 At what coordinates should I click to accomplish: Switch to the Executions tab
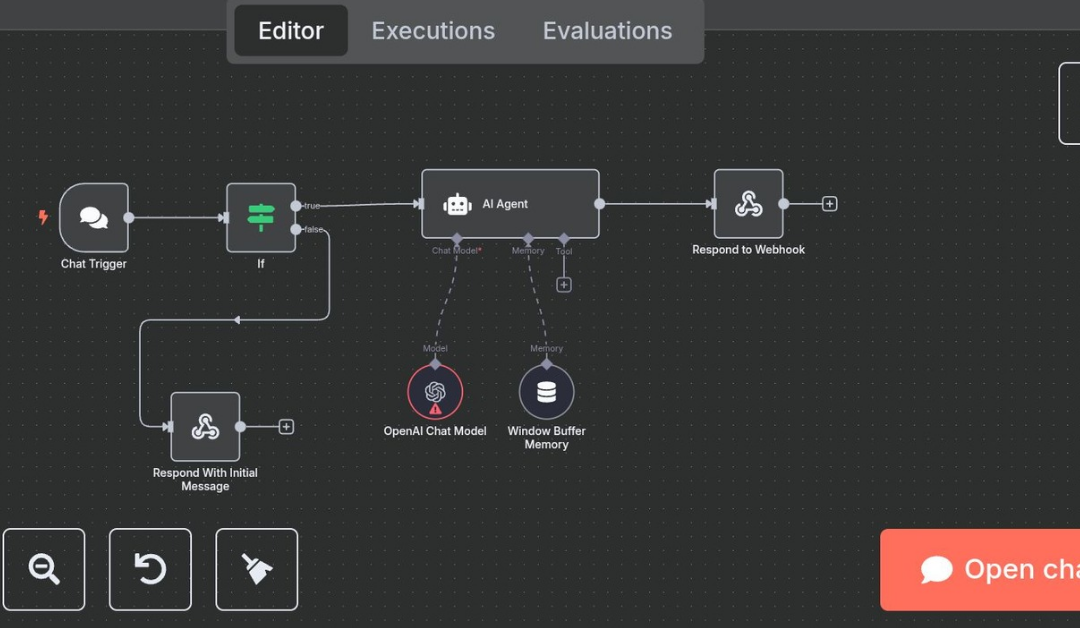tap(432, 31)
